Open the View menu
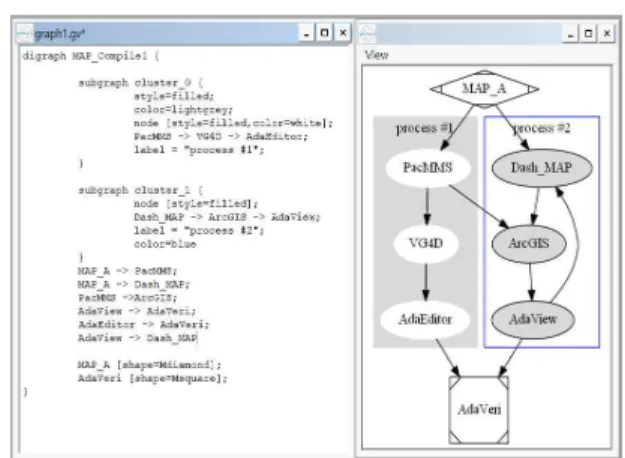This screenshot has height=458, width=625. [377, 55]
